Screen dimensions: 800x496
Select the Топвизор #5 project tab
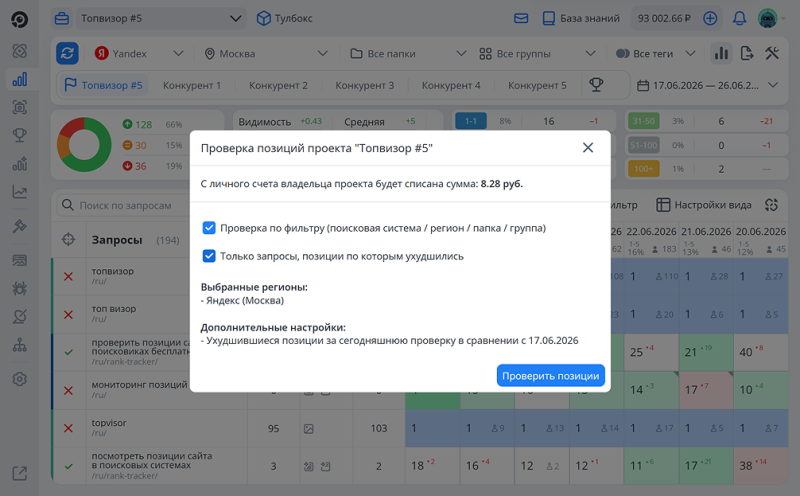pos(103,85)
